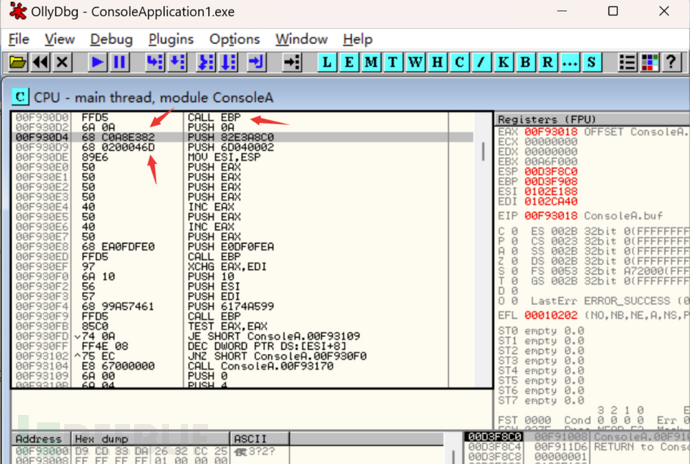Restart program with the rewind icon

pyautogui.click(x=40, y=62)
